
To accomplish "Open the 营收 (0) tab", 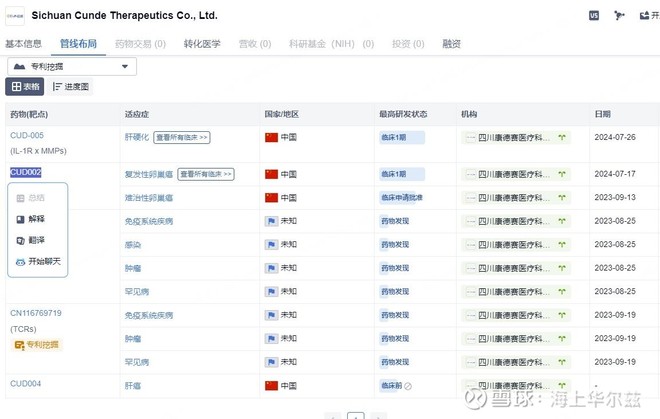I will coord(255,44).
